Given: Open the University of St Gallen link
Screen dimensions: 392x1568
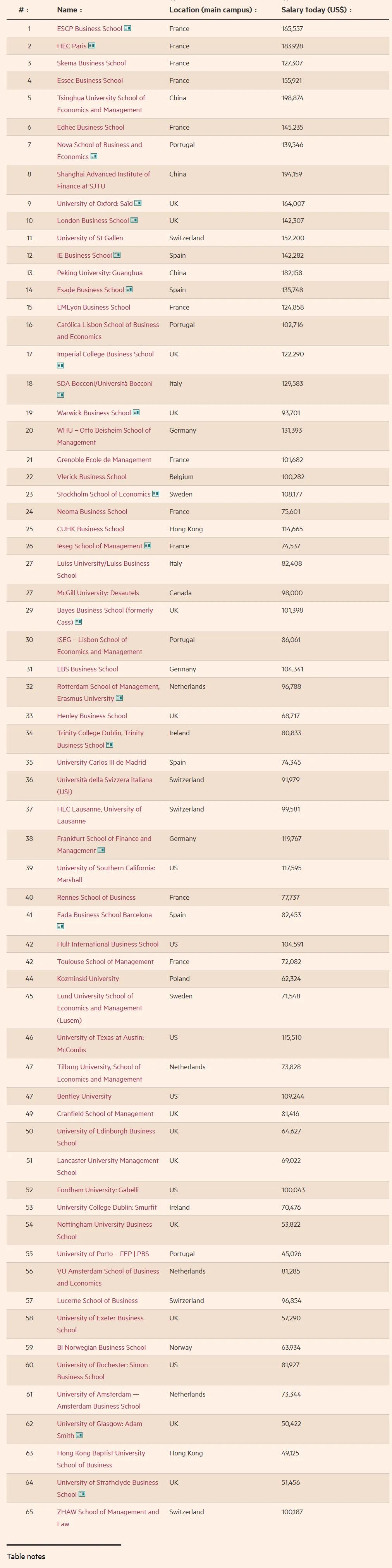Looking at the screenshot, I should click(89, 238).
